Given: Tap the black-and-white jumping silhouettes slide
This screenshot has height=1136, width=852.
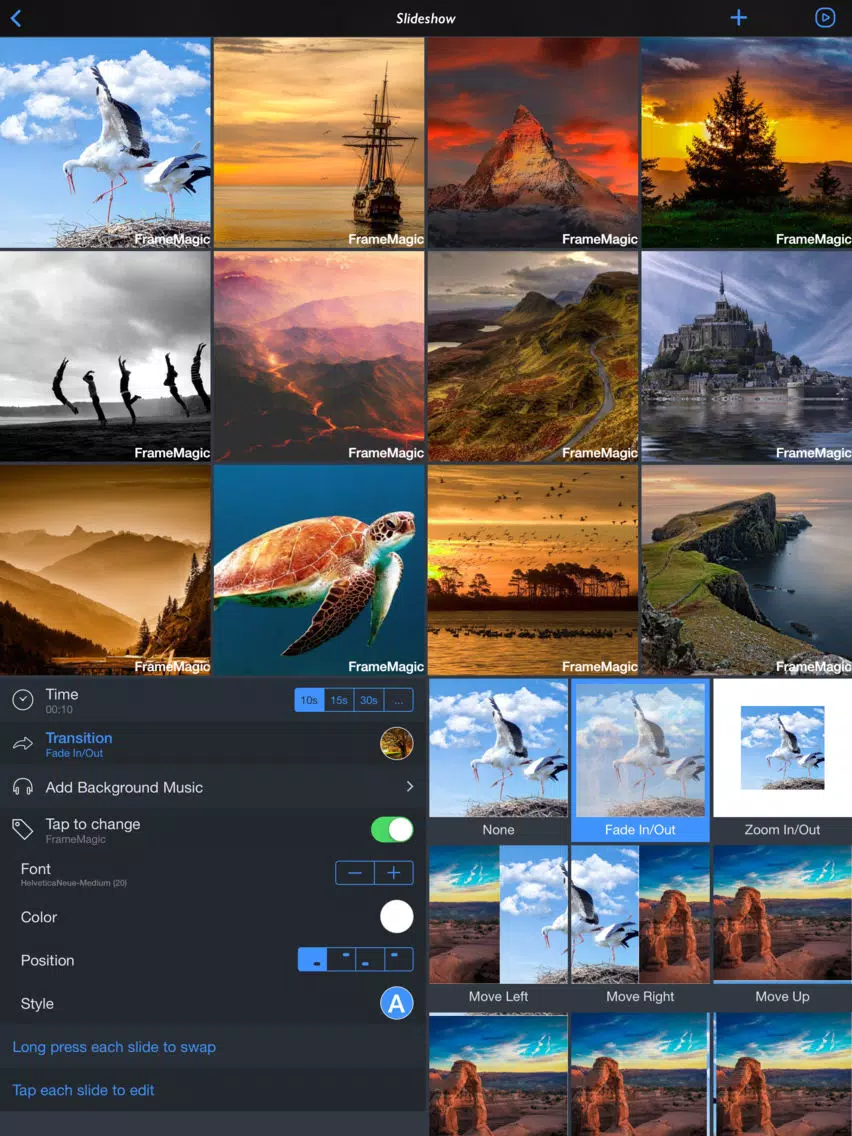Looking at the screenshot, I should pos(105,356).
